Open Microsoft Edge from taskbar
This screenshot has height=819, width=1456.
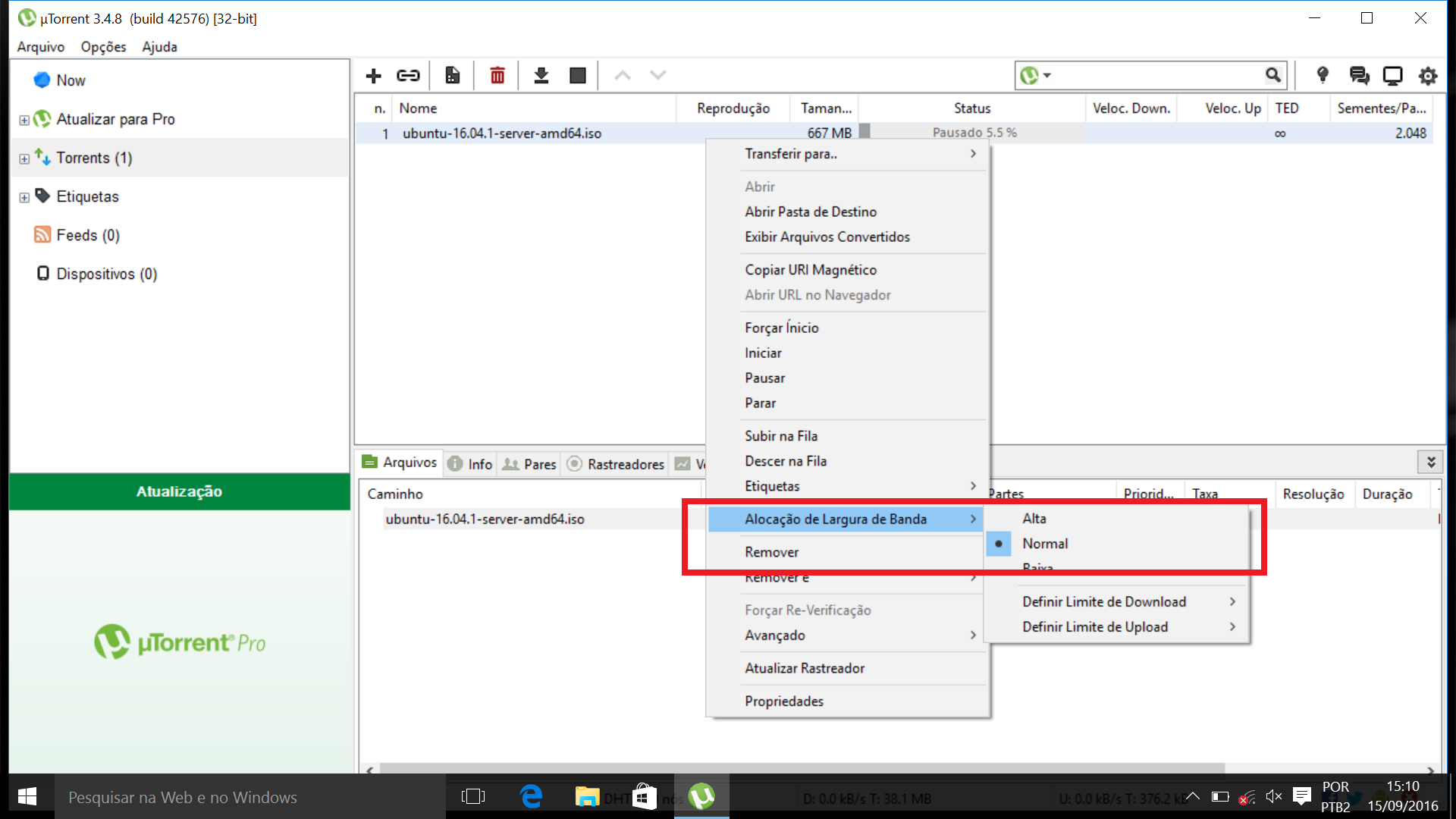click(x=532, y=796)
